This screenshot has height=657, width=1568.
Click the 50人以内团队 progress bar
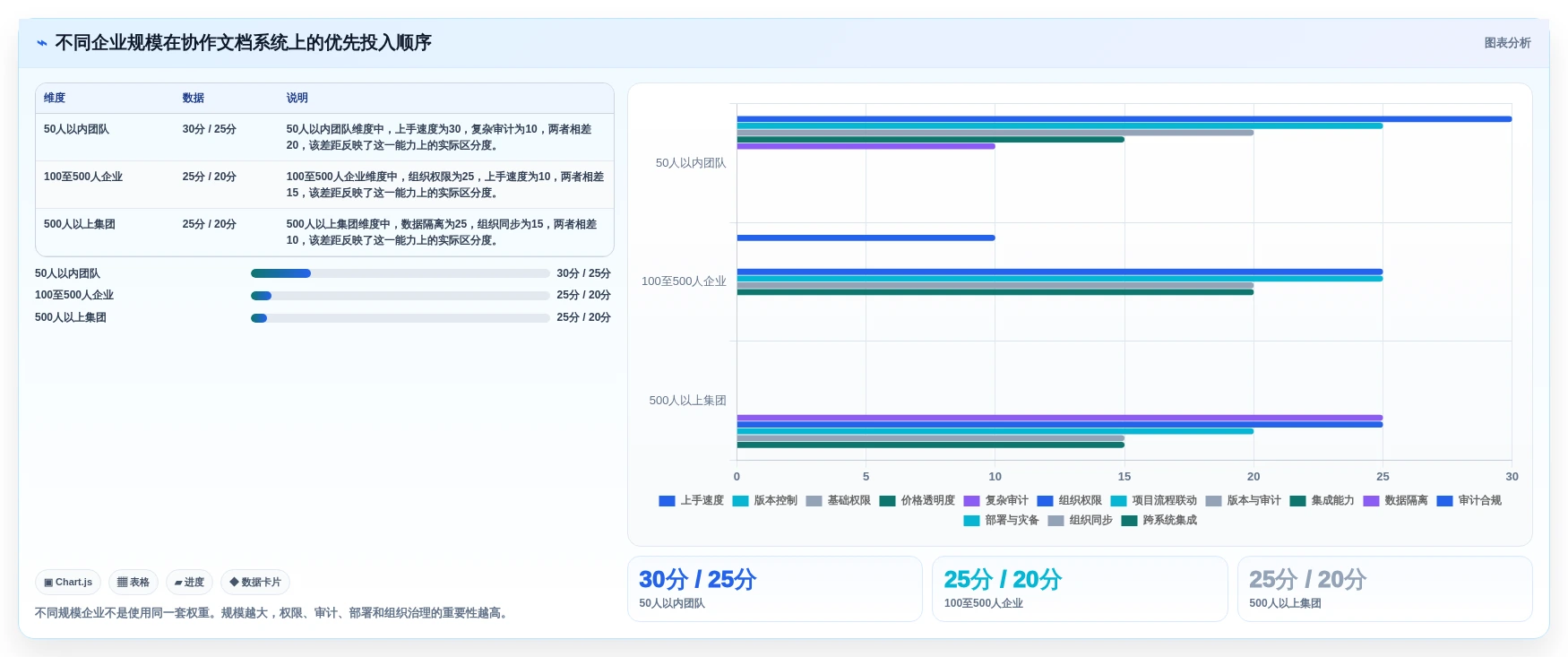pos(401,273)
